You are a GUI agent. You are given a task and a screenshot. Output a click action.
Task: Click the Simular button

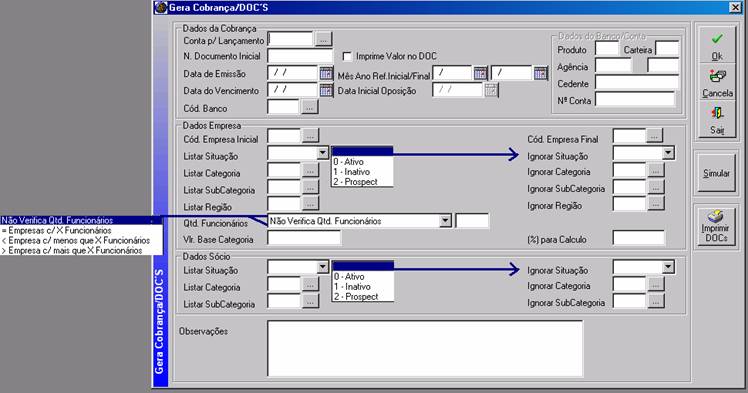pos(717,173)
